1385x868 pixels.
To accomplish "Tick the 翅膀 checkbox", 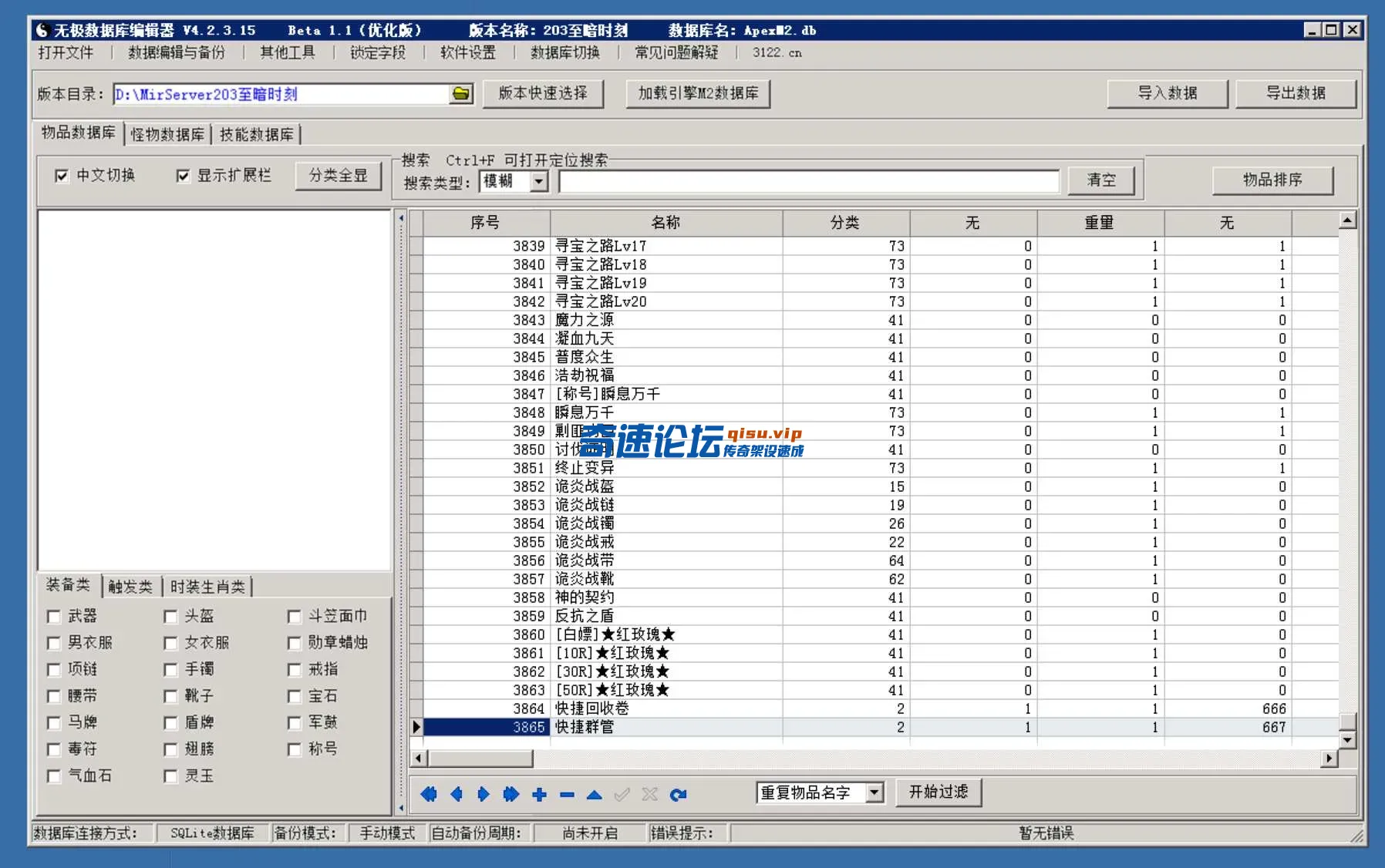I will pos(170,749).
